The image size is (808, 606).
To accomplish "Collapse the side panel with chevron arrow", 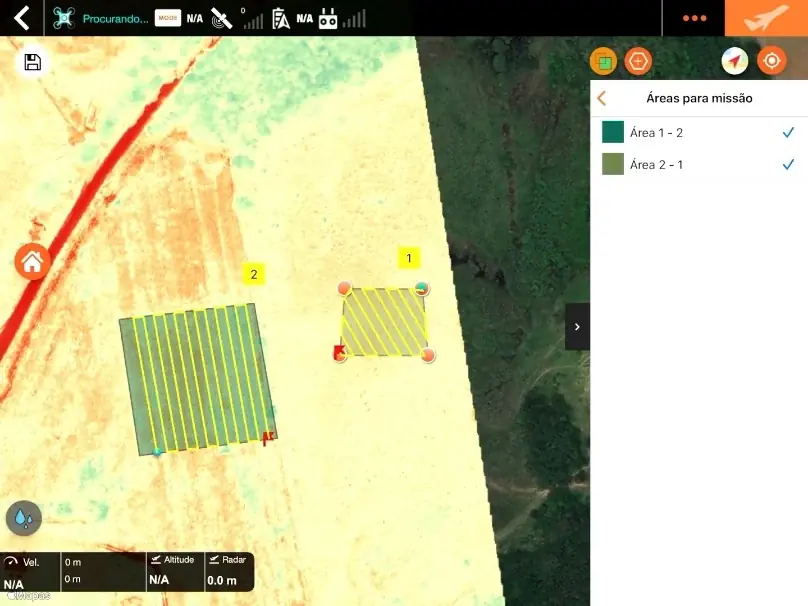I will (x=578, y=327).
